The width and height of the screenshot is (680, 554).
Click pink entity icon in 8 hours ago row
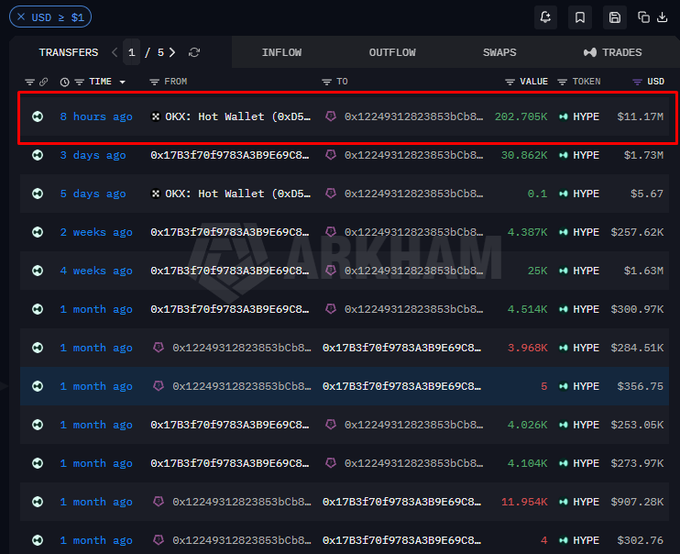click(x=330, y=116)
